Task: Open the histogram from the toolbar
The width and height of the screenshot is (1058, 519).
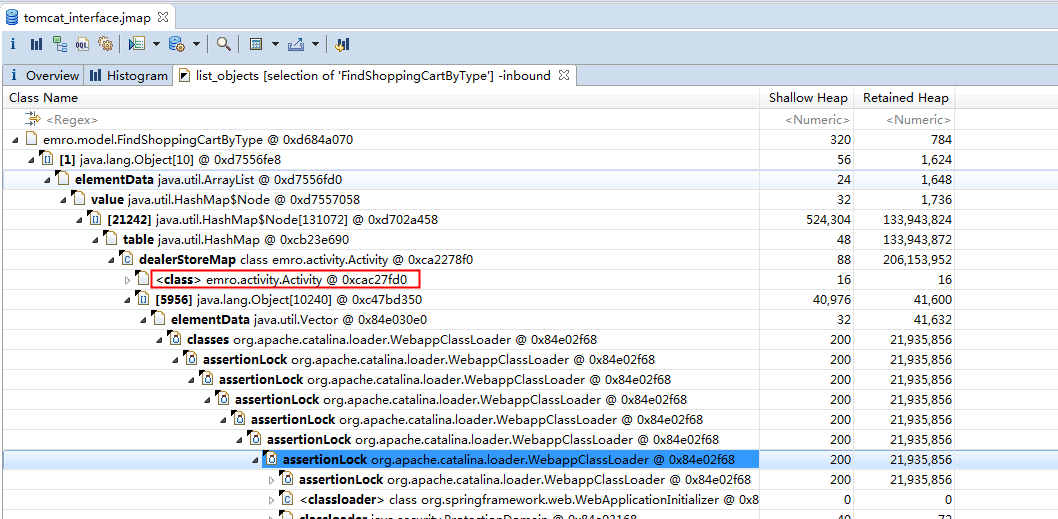Action: click(x=36, y=44)
